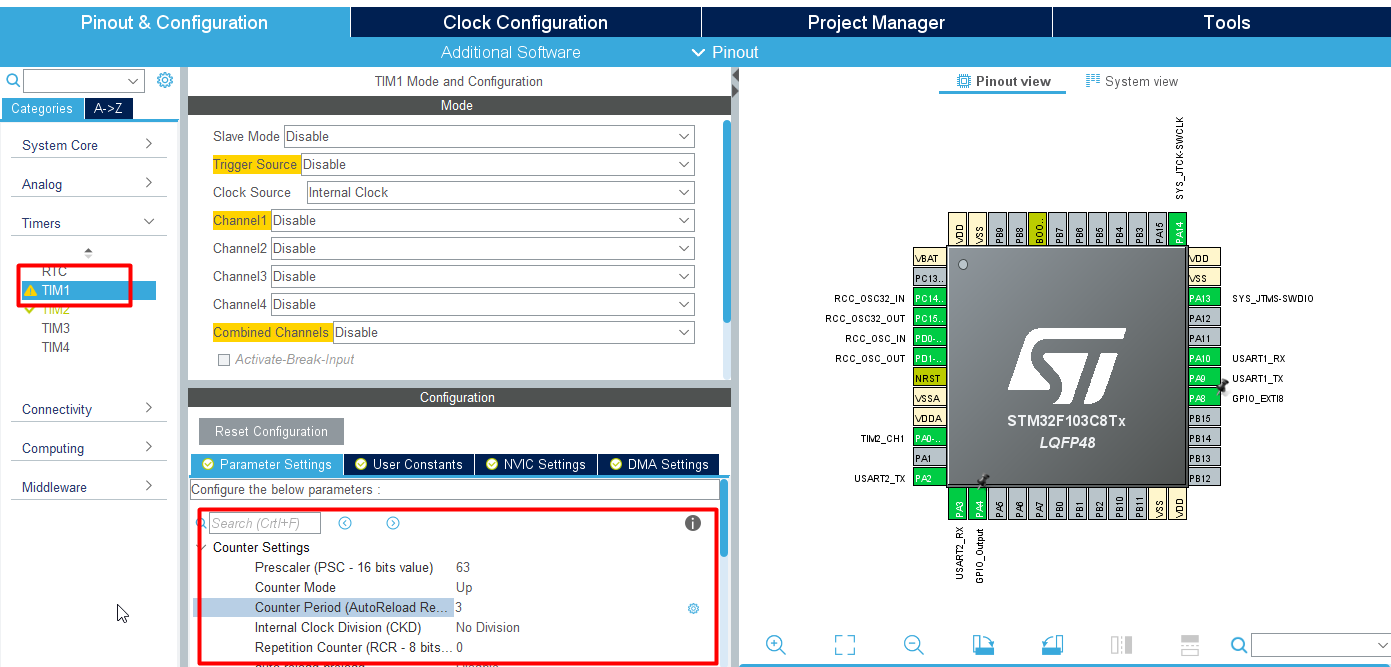The width and height of the screenshot is (1391, 667).
Task: Open the User Constants tab
Action: pyautogui.click(x=408, y=464)
